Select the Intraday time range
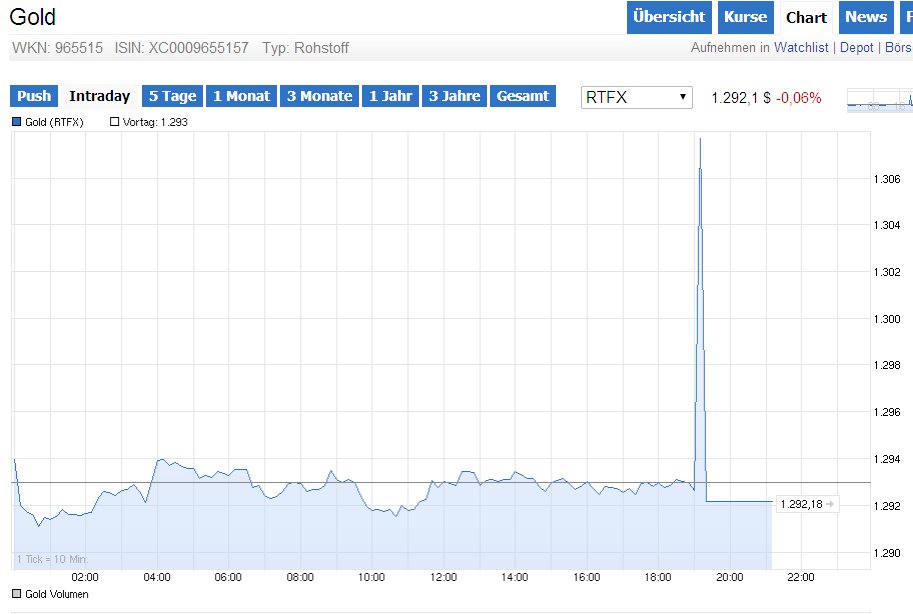This screenshot has height=614, width=913. (100, 96)
